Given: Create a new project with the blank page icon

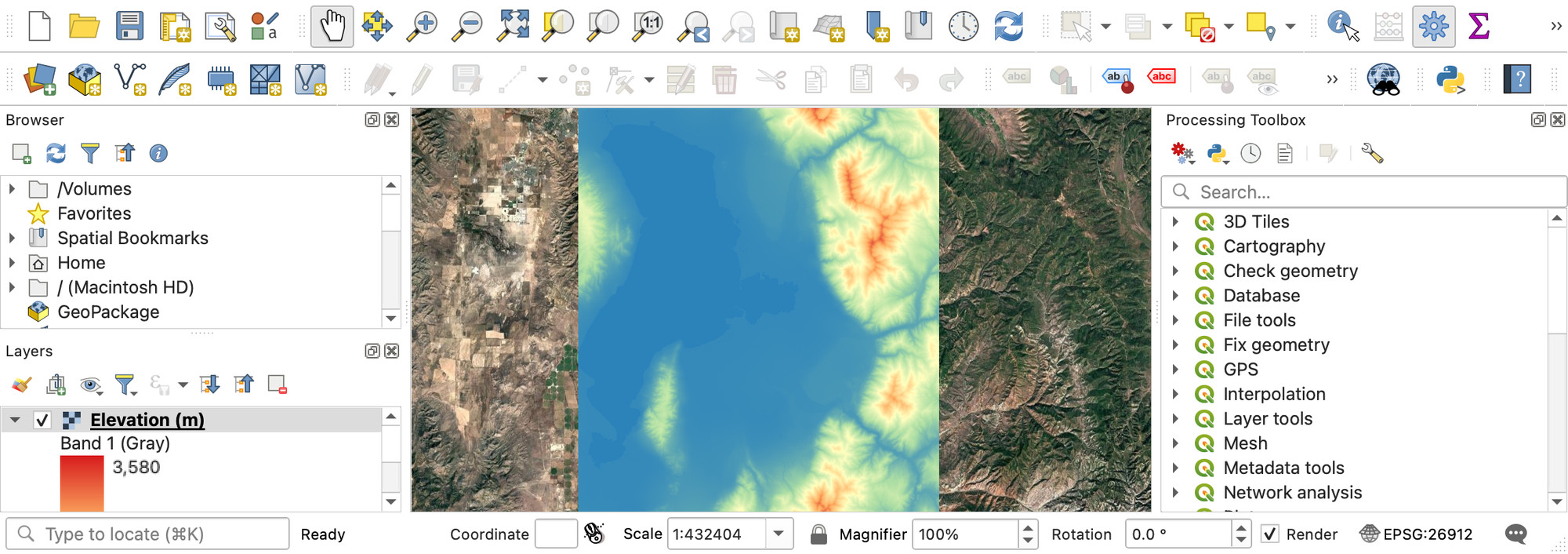Looking at the screenshot, I should click(x=39, y=26).
